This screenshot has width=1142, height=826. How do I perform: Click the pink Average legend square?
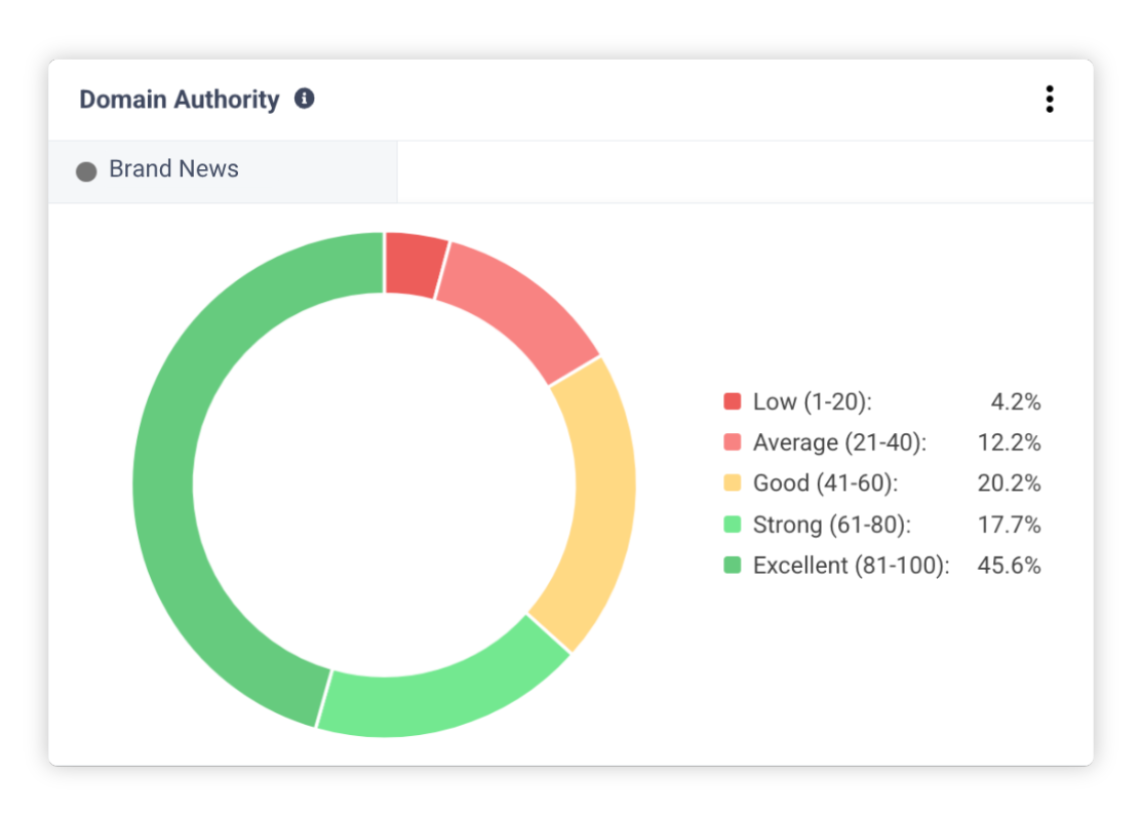[x=731, y=442]
